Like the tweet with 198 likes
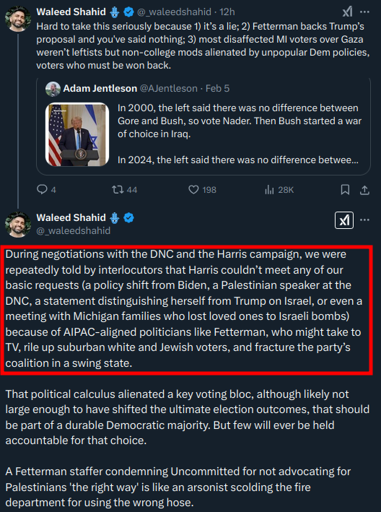This screenshot has width=381, height=512. pyautogui.click(x=202, y=190)
